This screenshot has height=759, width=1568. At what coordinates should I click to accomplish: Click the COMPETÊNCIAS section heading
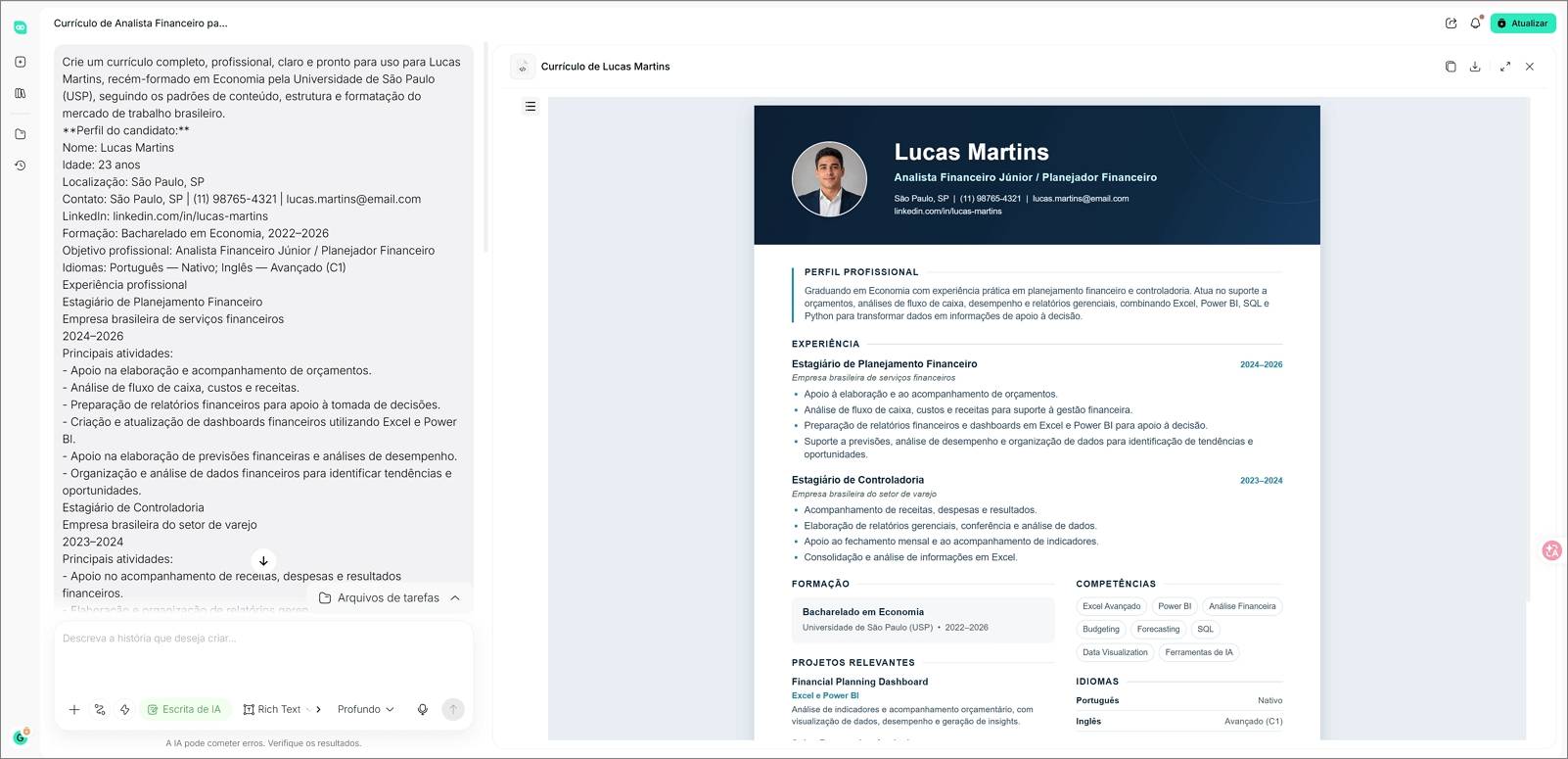1116,584
